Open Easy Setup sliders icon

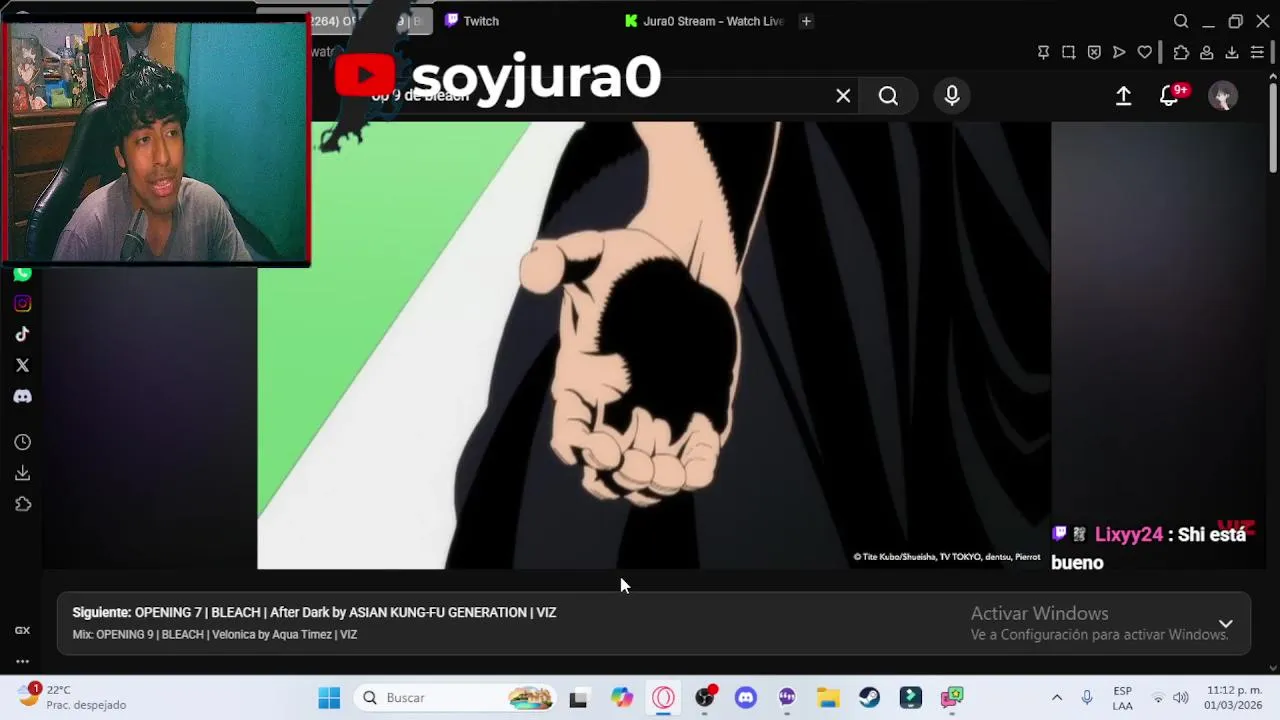(x=1258, y=52)
